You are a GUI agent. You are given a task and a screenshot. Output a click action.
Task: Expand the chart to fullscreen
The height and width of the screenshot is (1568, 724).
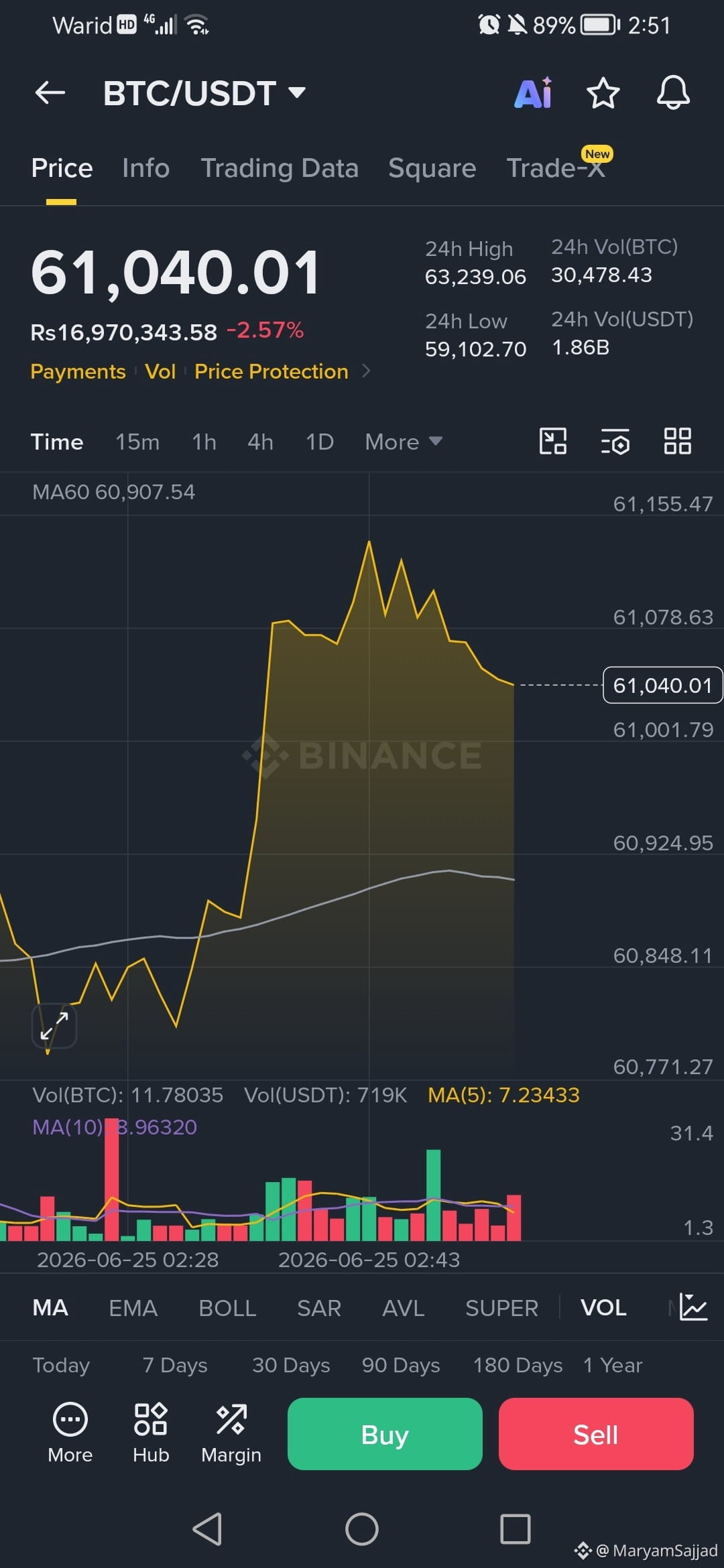[x=54, y=1026]
